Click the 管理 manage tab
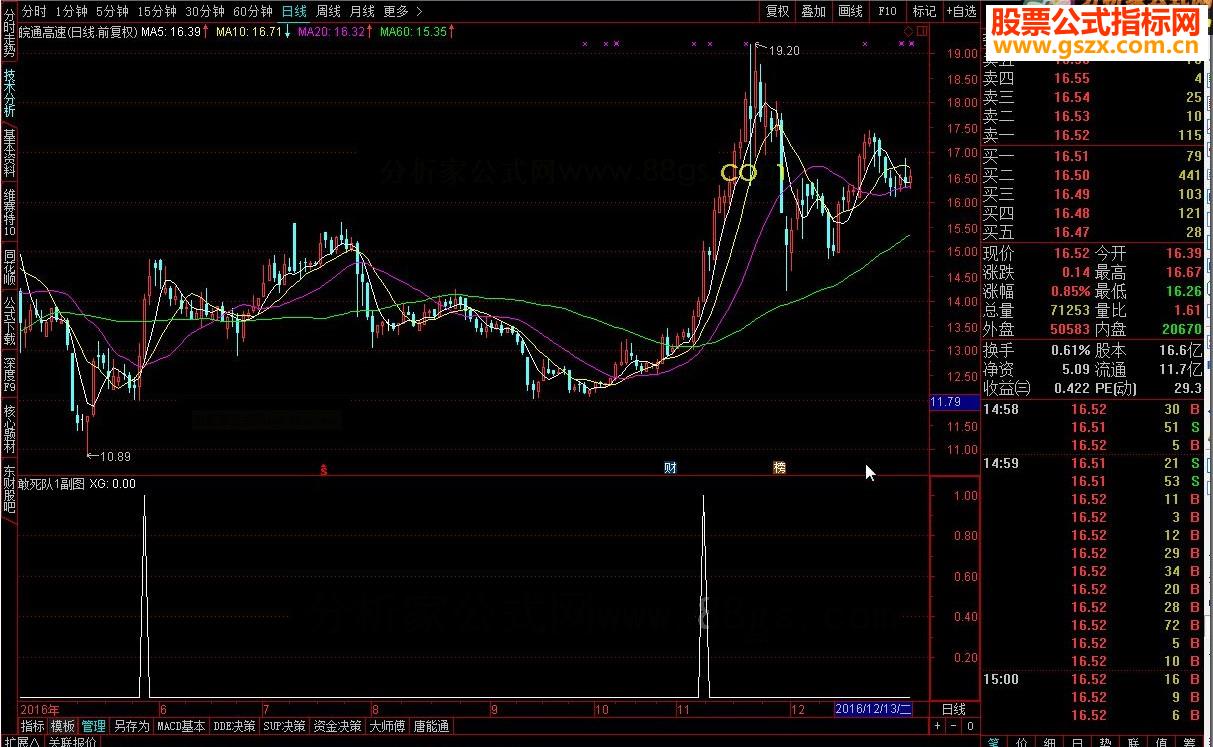This screenshot has height=747, width=1213. pos(94,726)
